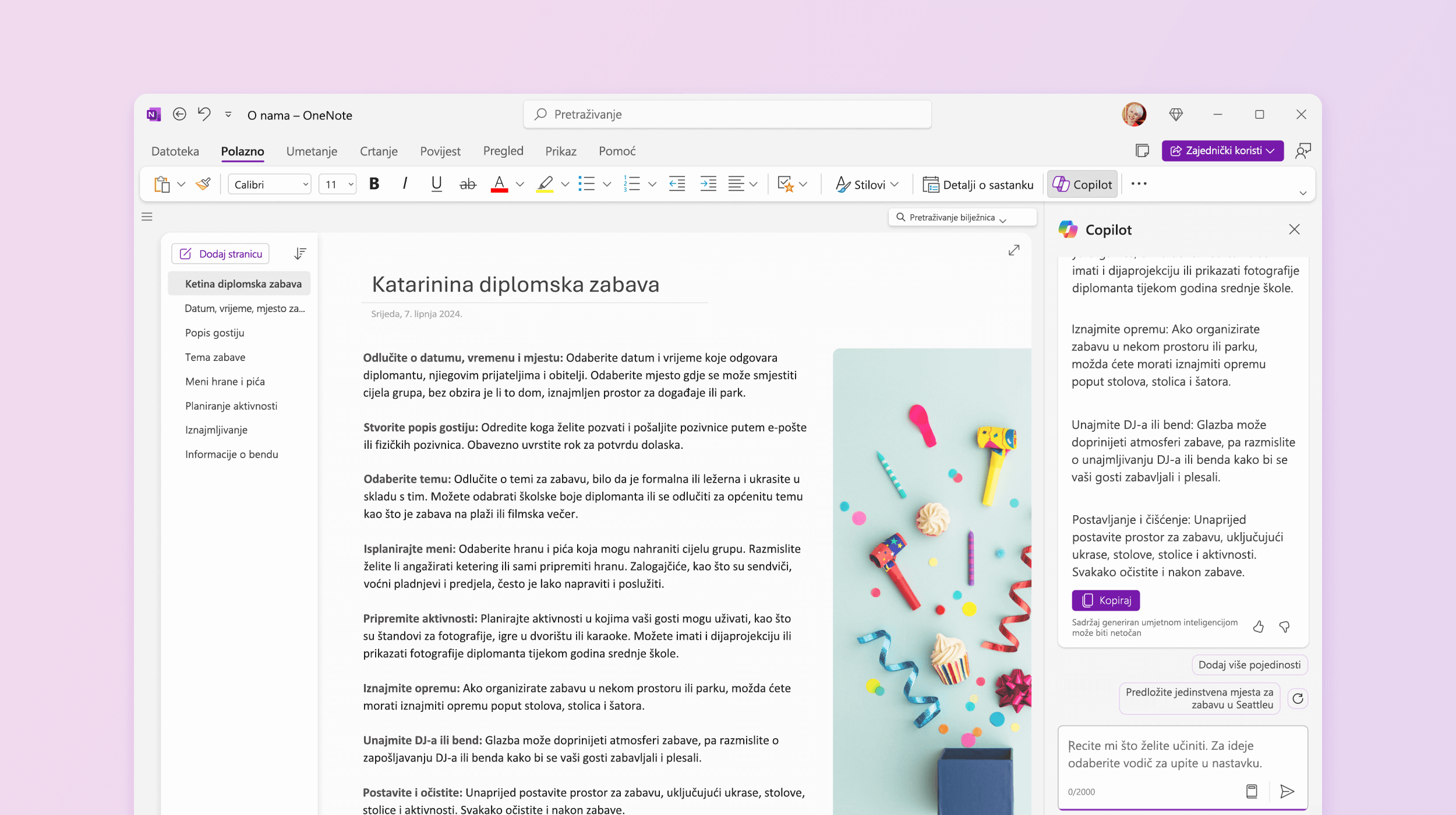Click the Zajednički koristi share button

pyautogui.click(x=1222, y=151)
